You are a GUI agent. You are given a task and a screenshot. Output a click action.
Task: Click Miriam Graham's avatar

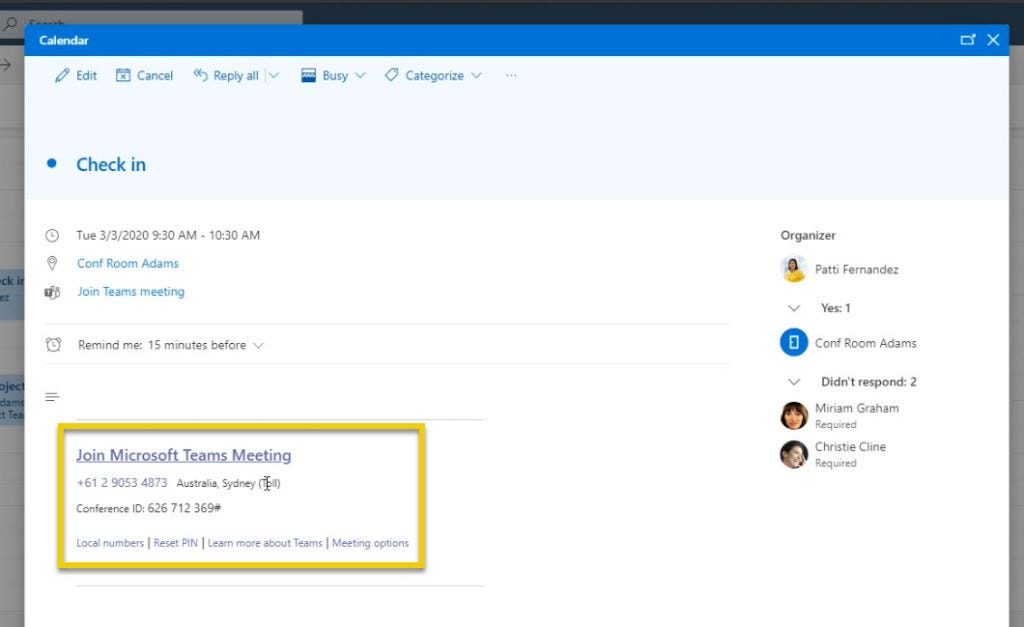tap(793, 416)
